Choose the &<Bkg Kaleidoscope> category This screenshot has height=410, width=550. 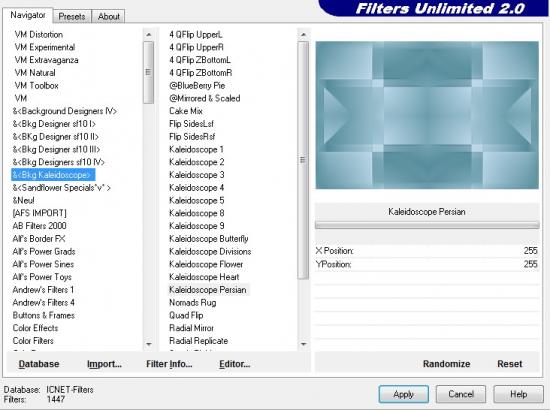(53, 175)
